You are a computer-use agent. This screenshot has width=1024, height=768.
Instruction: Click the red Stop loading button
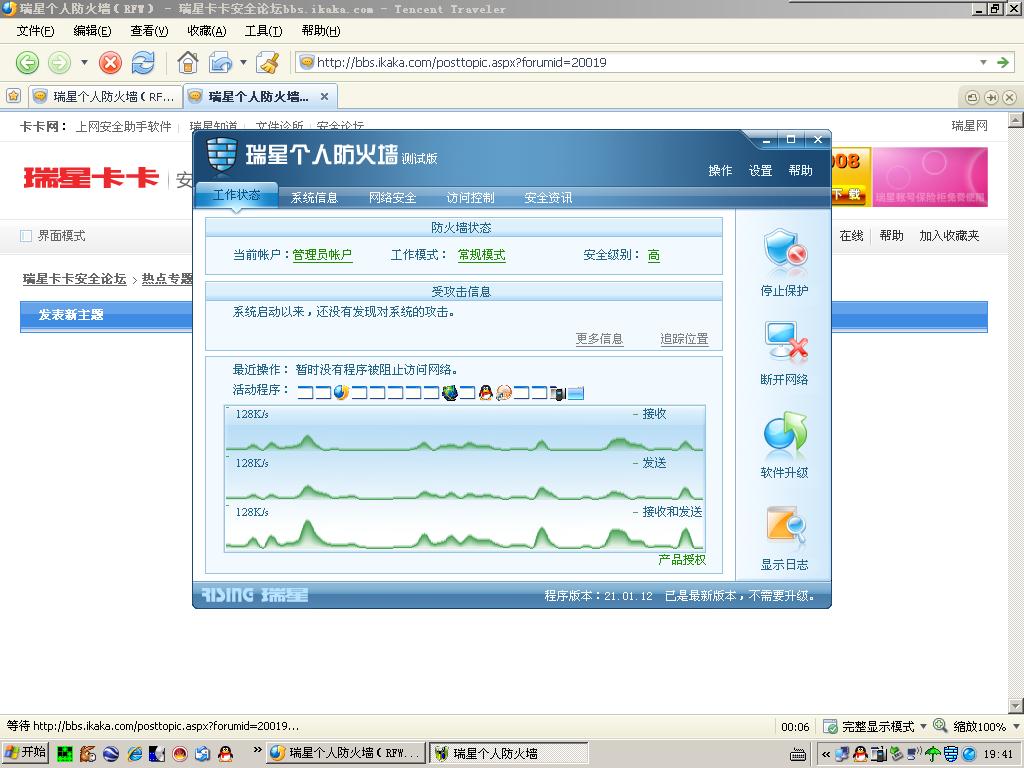point(110,63)
